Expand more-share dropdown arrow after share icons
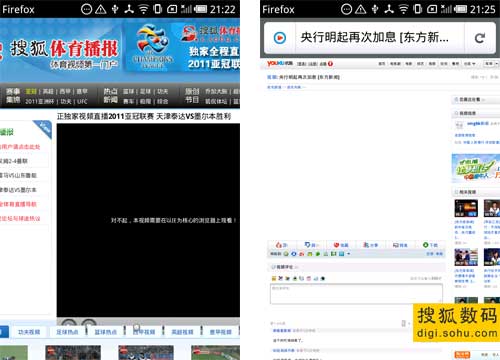Viewport: 500px width, 360px height. click(x=349, y=254)
